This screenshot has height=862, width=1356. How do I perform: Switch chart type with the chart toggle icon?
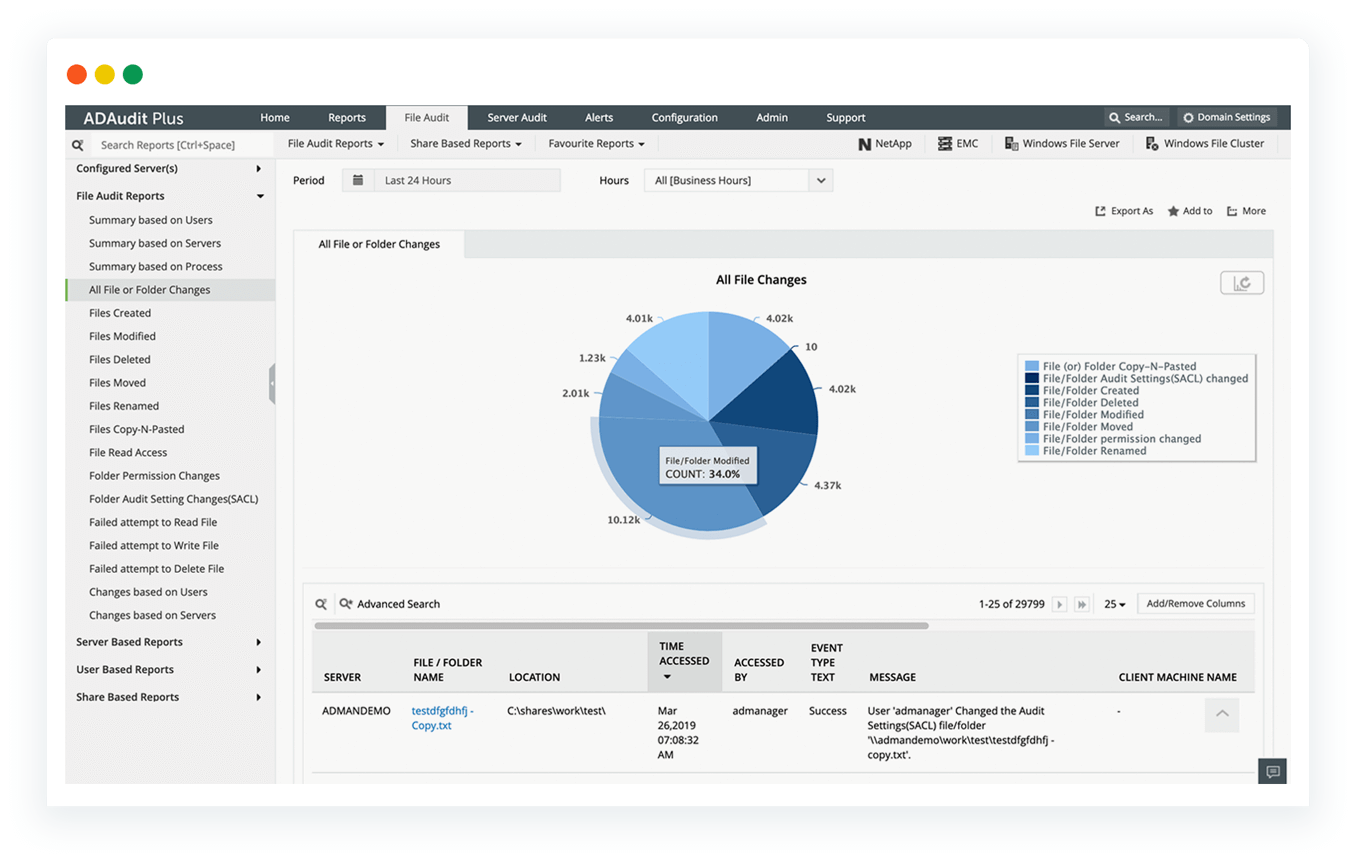tap(1242, 283)
